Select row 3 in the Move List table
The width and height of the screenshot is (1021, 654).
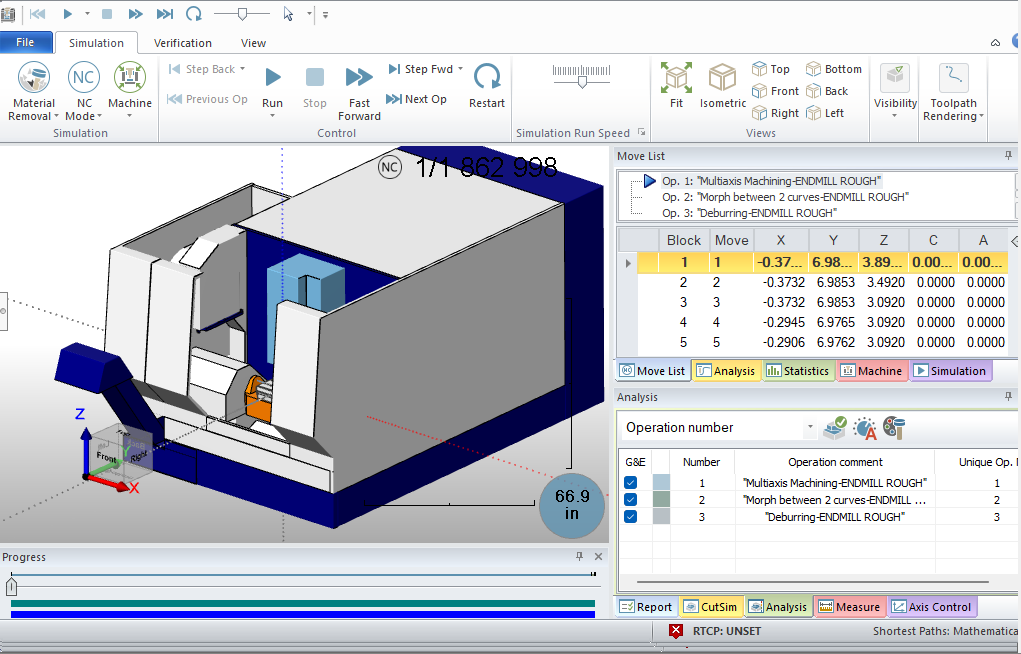tap(730, 302)
